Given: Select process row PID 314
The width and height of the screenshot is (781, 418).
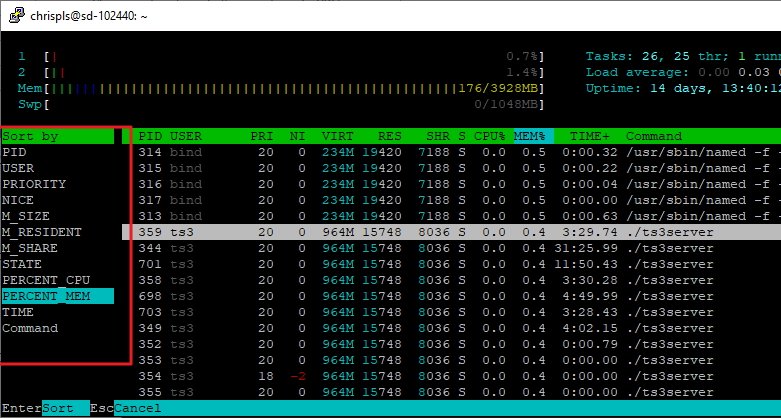Looking at the screenshot, I should tap(451, 152).
